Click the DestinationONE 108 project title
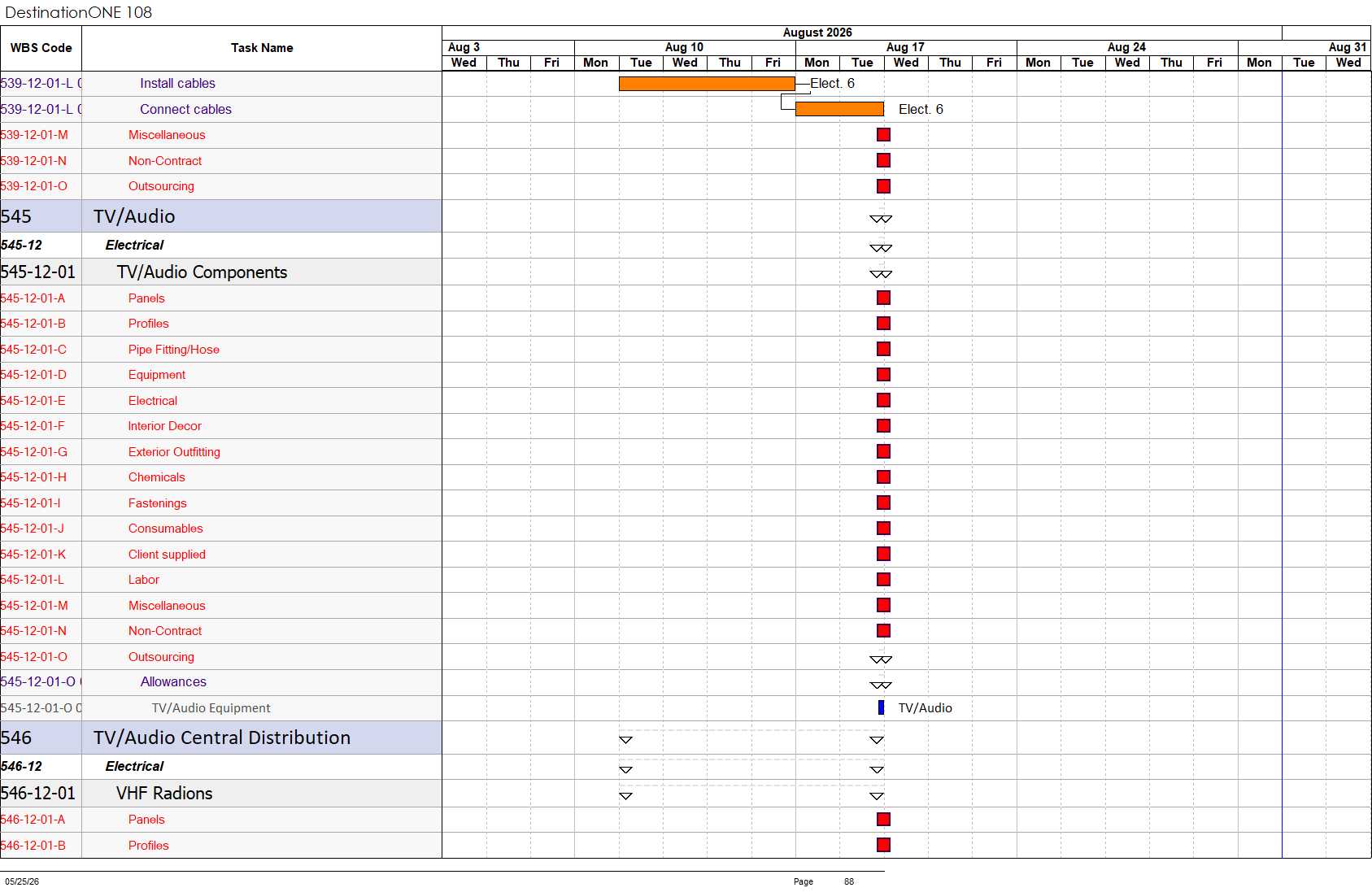1372x892 pixels. [78, 12]
